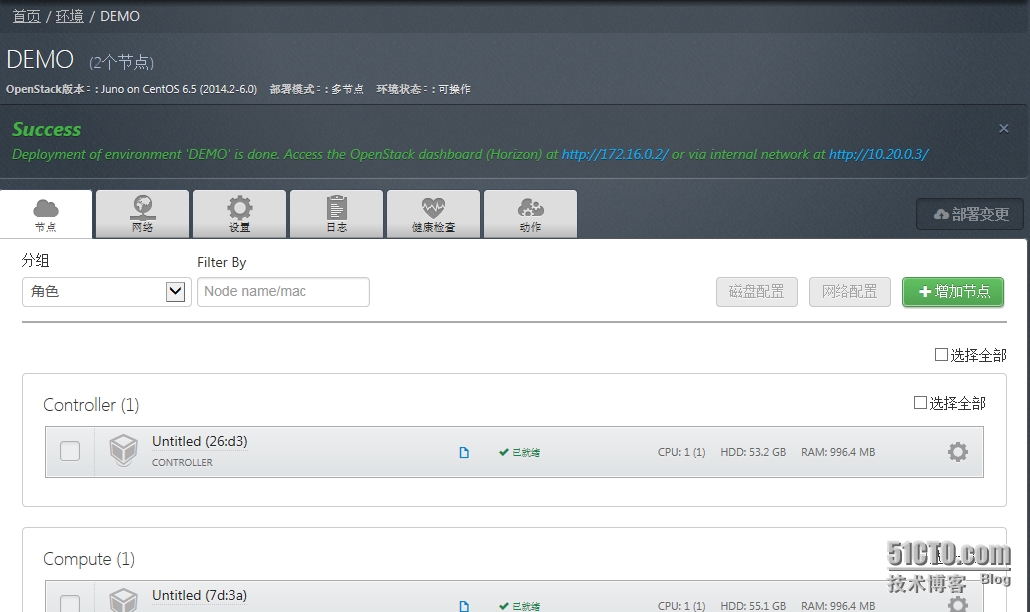Switch to the 动作 (Actions) tab

(530, 215)
